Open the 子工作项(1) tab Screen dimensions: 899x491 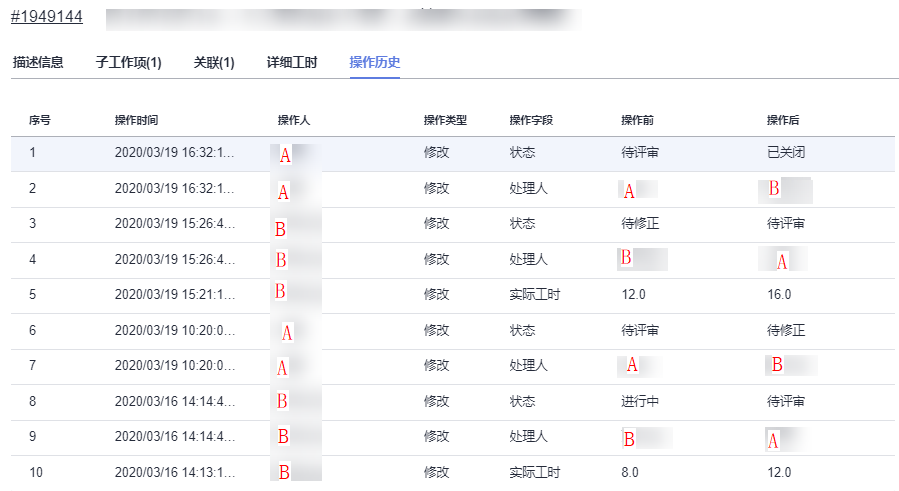tap(128, 62)
